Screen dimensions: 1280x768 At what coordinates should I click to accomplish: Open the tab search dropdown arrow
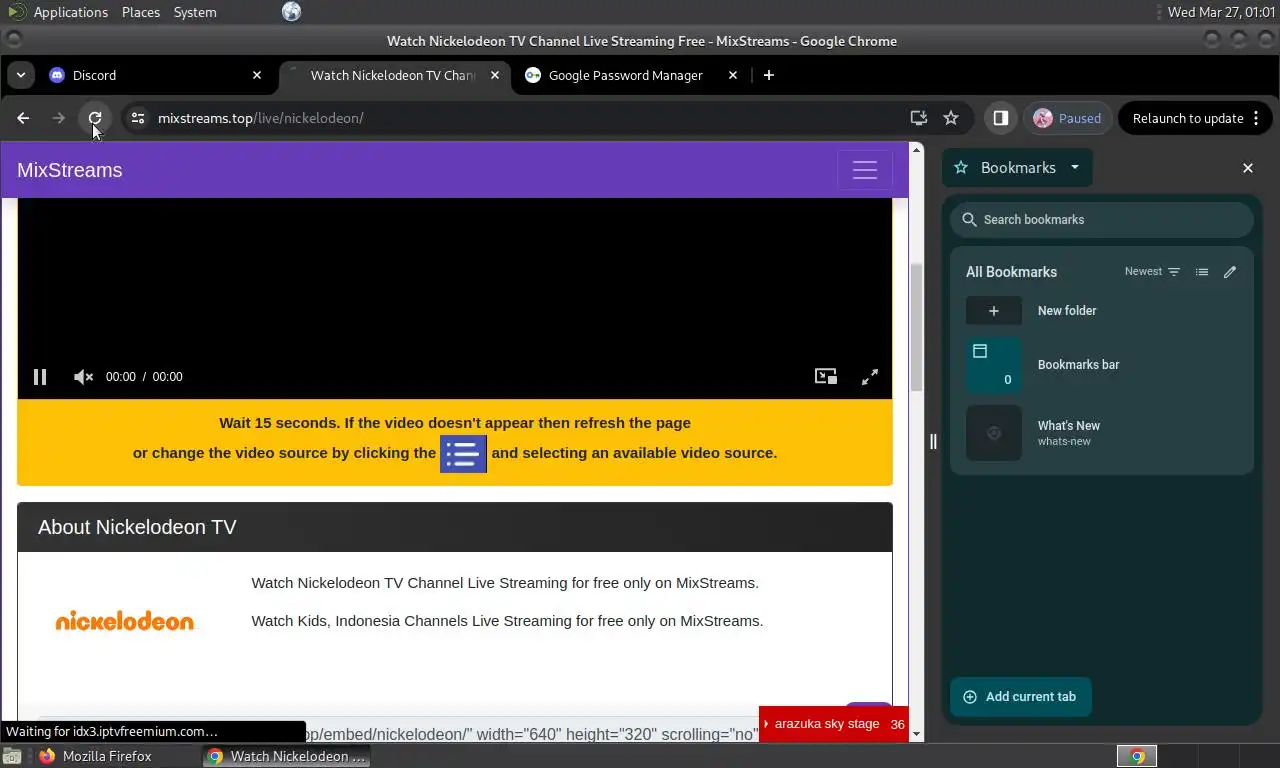[x=21, y=75]
